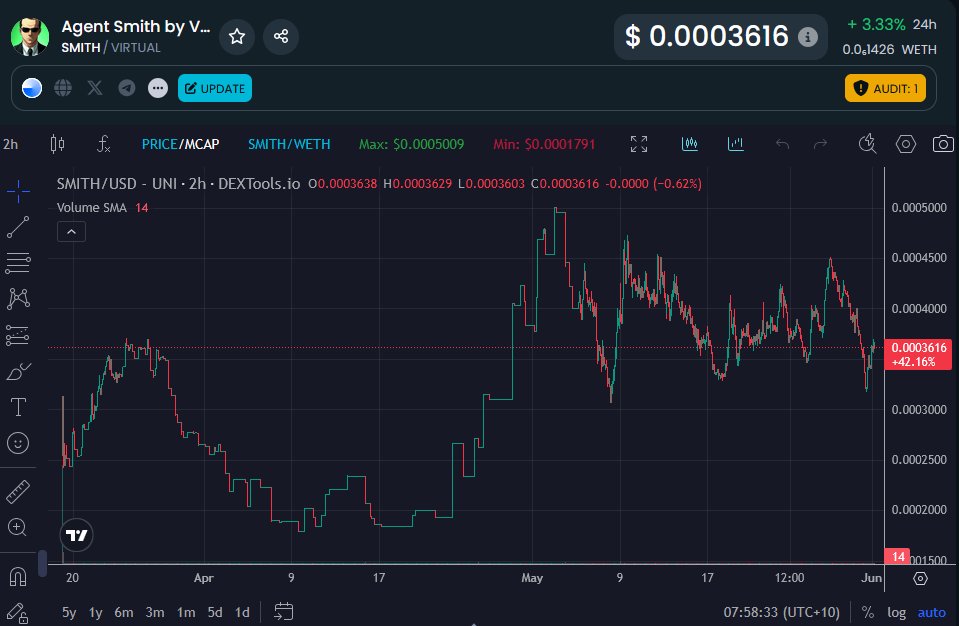
Task: Toggle the magnet snapping mode
Action: (18, 576)
